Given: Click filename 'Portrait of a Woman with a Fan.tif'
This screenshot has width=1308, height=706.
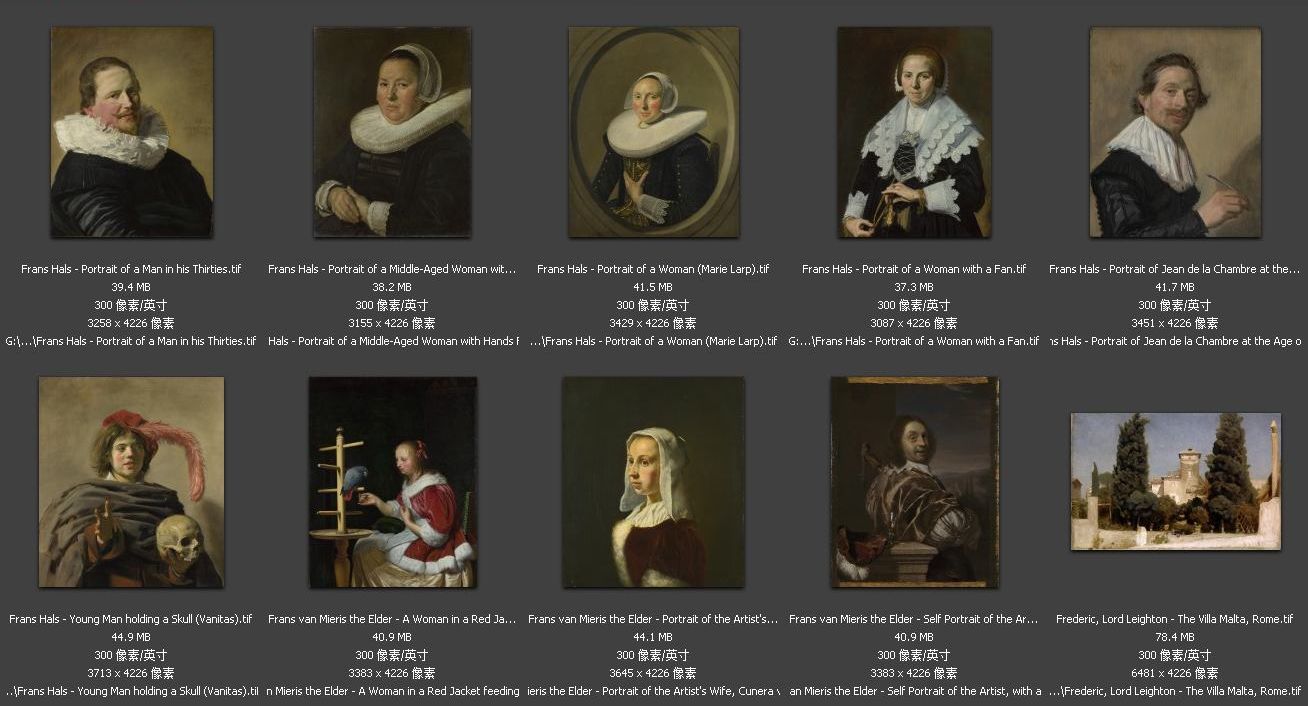Looking at the screenshot, I should [x=914, y=269].
